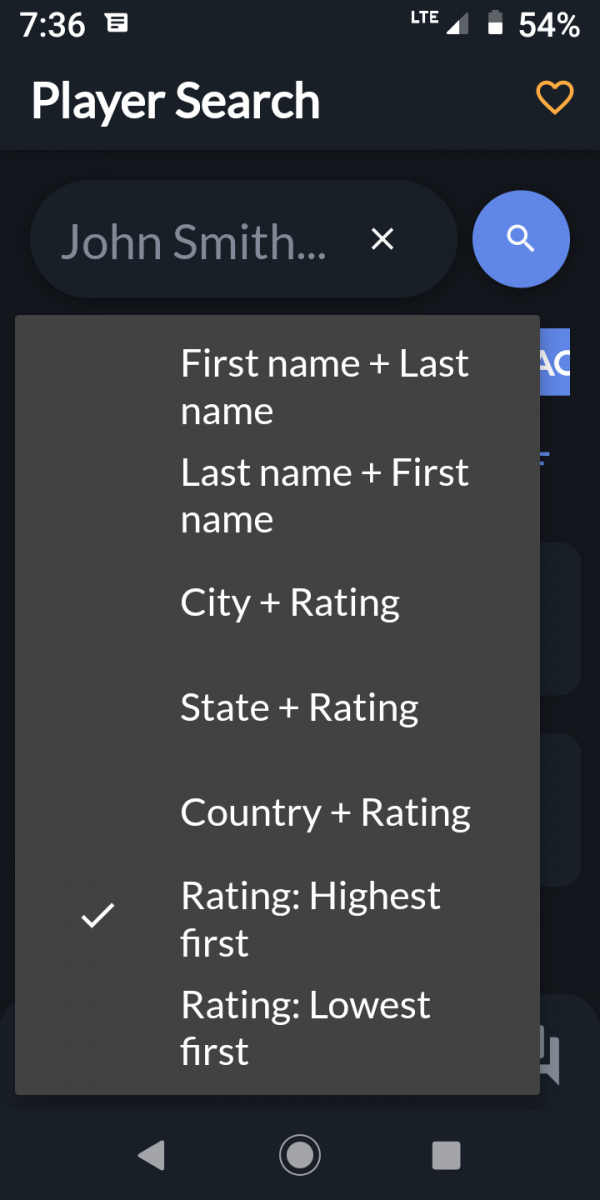Tap the message notification icon in status bar
Image resolution: width=600 pixels, height=1200 pixels.
(x=117, y=24)
